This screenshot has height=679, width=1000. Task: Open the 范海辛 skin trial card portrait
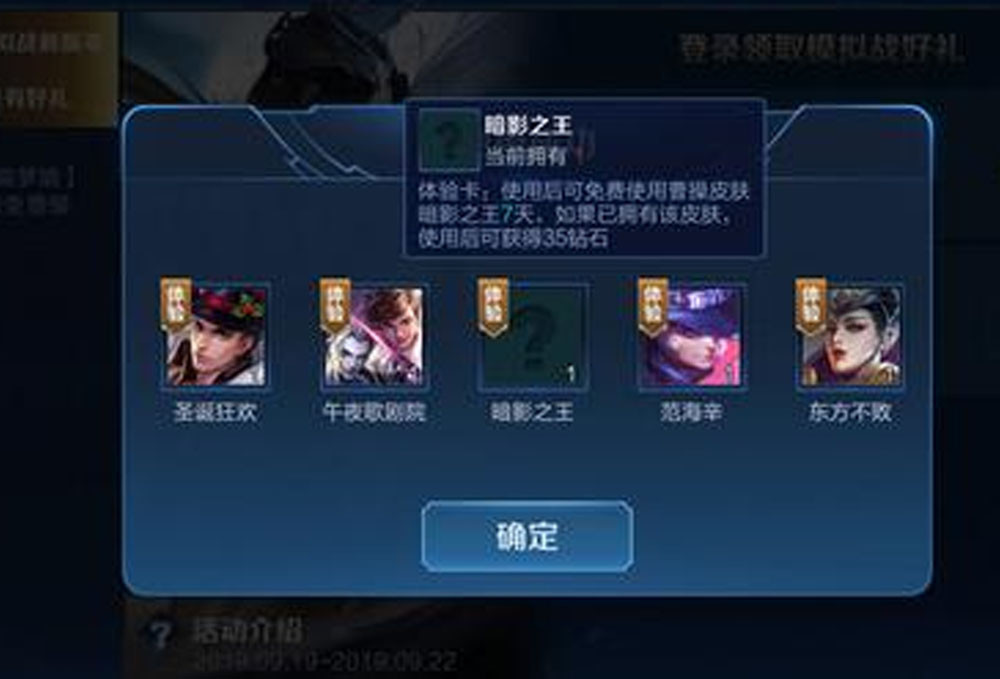click(693, 336)
